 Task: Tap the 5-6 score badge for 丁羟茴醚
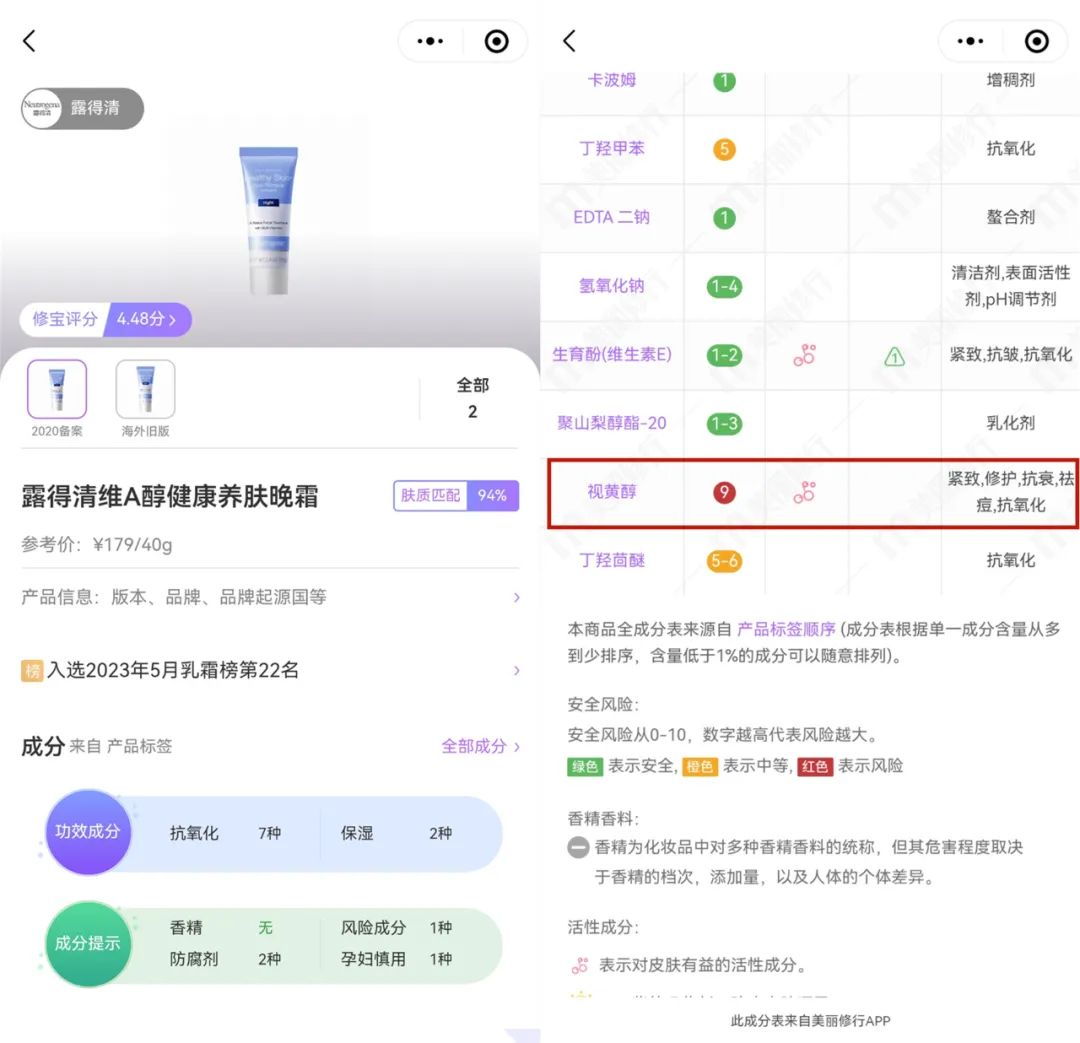coord(725,561)
